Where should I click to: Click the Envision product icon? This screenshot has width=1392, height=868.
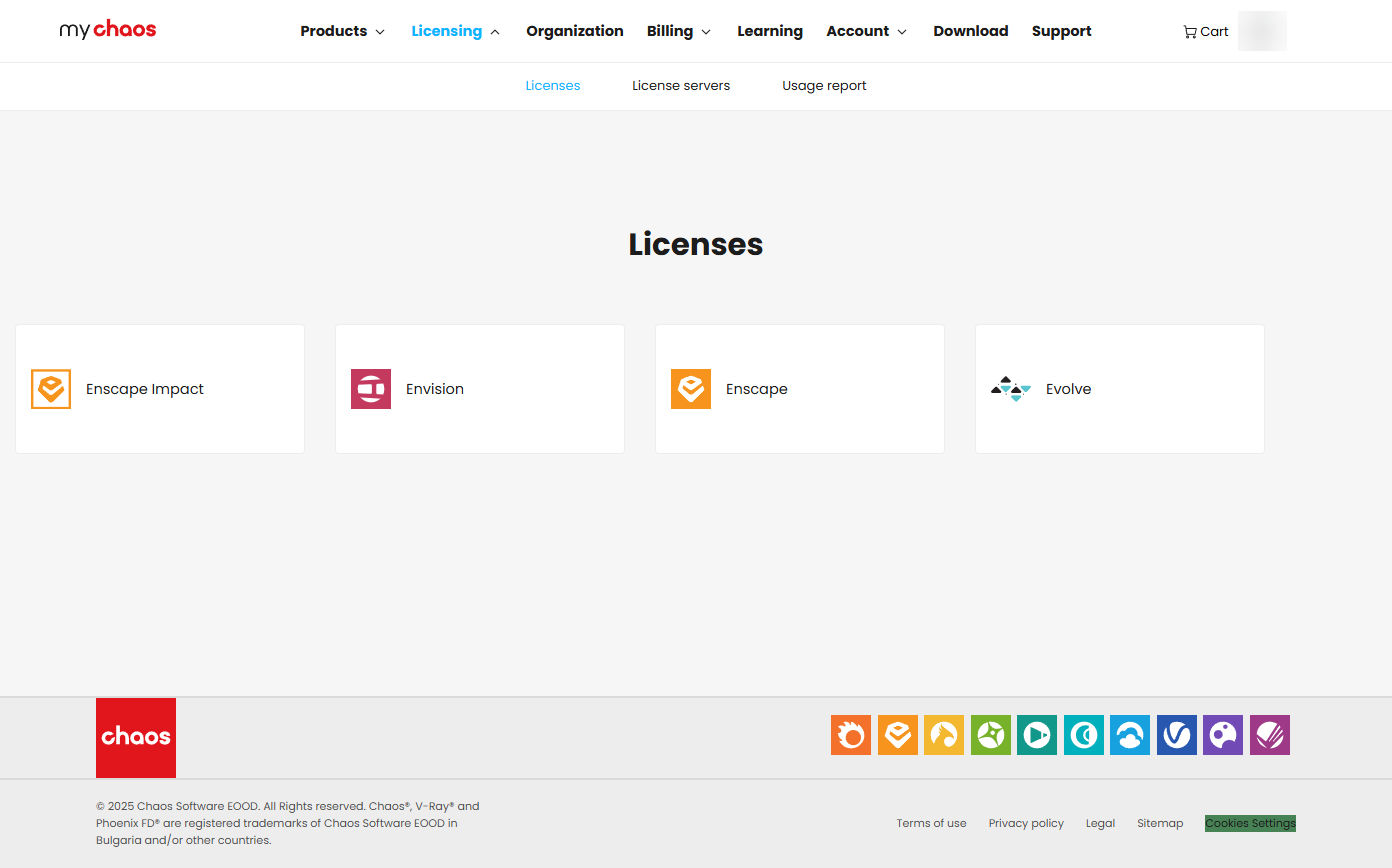tap(370, 389)
